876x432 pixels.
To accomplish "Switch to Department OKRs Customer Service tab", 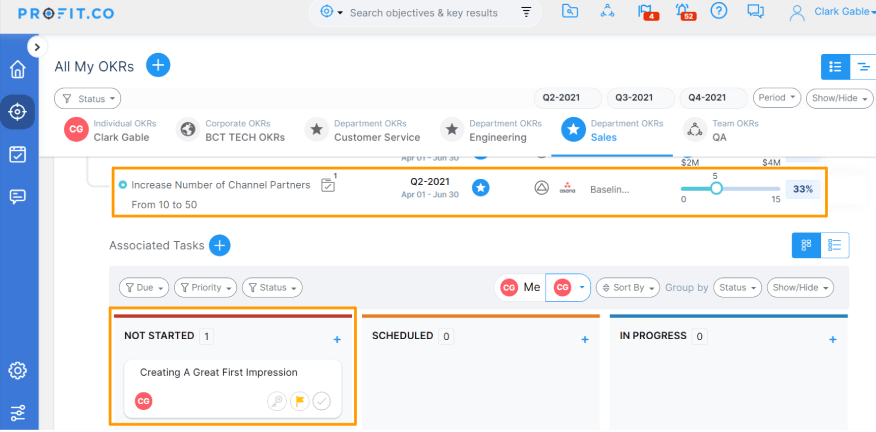I will pyautogui.click(x=362, y=130).
